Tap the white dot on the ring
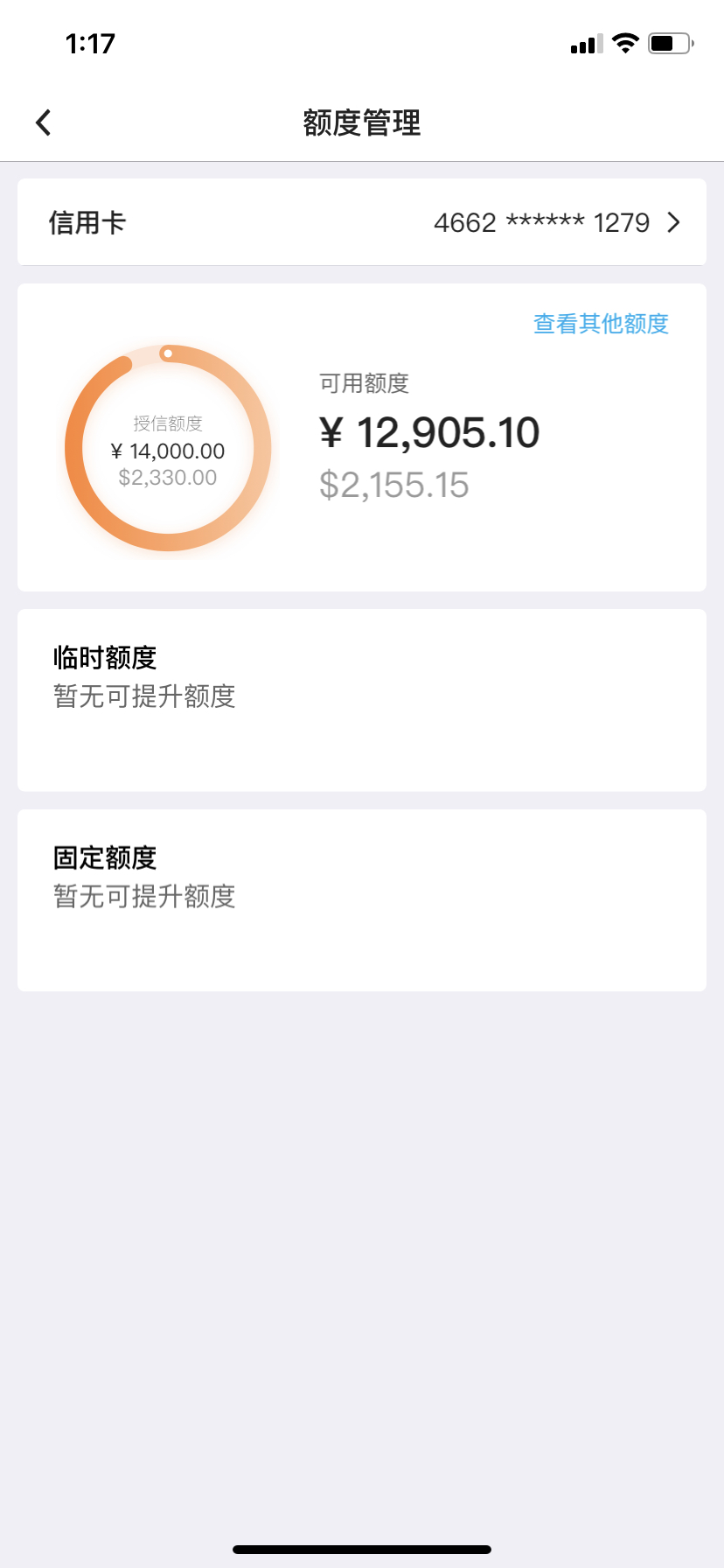The image size is (724, 1568). tap(167, 353)
